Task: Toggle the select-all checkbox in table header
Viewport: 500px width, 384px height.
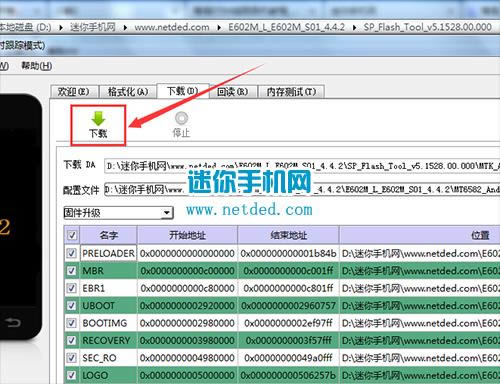Action: point(72,235)
